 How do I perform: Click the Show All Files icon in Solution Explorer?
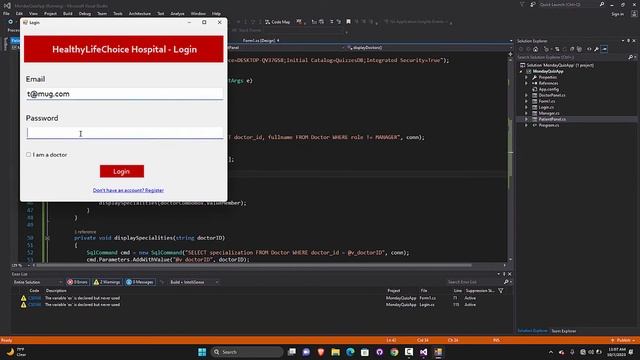pyautogui.click(x=579, y=49)
